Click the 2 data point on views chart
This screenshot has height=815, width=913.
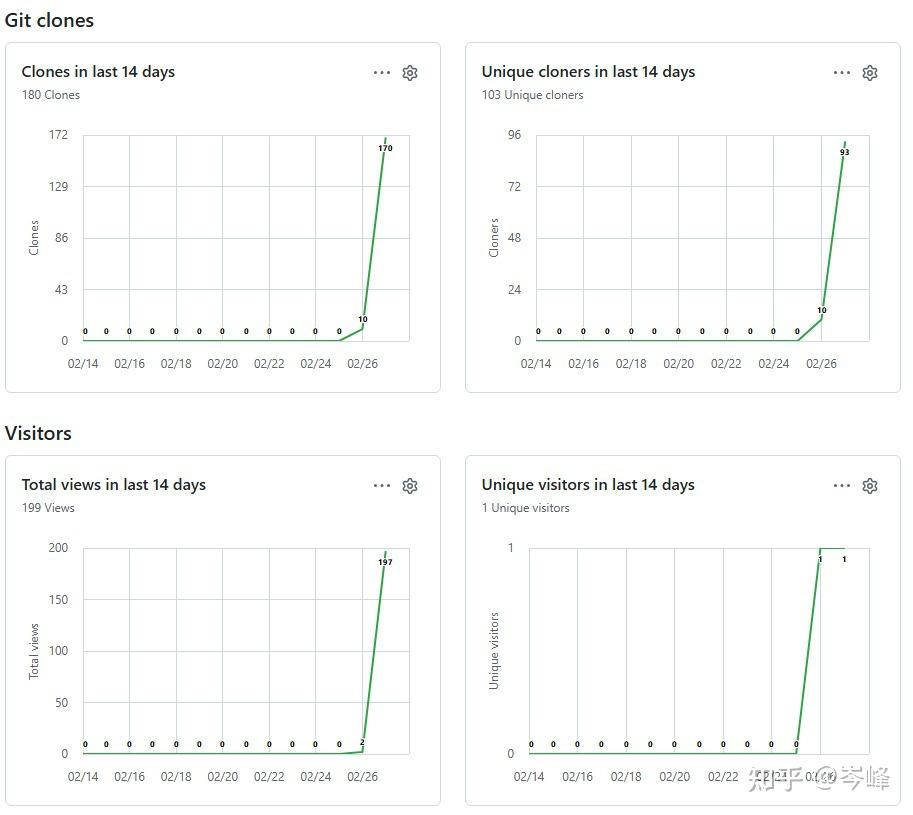click(362, 742)
